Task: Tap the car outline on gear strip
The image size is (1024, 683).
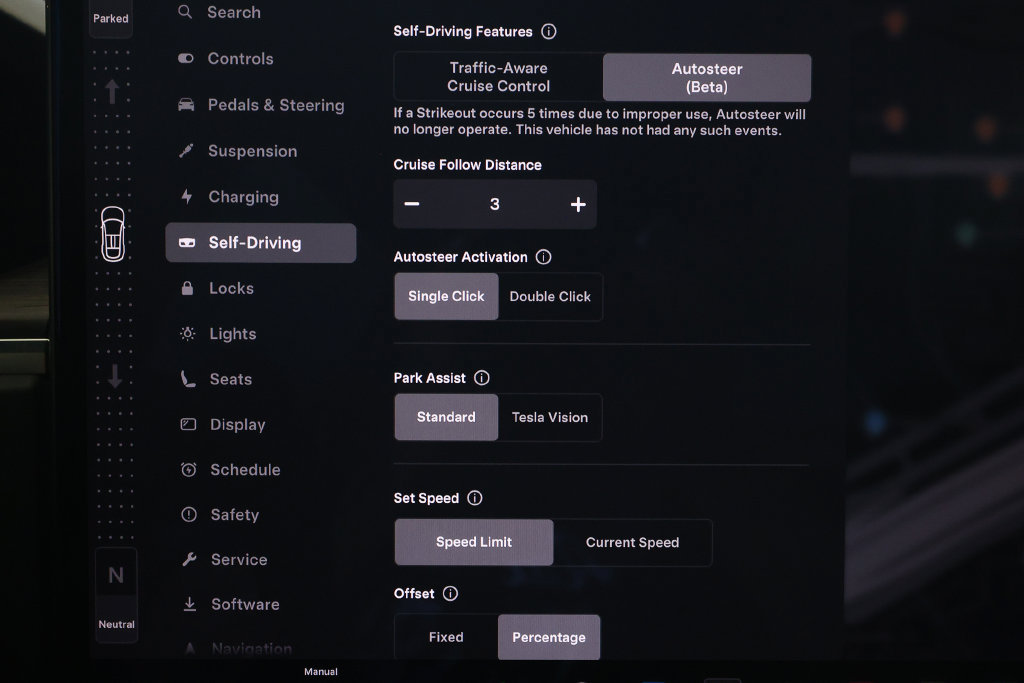Action: [113, 234]
